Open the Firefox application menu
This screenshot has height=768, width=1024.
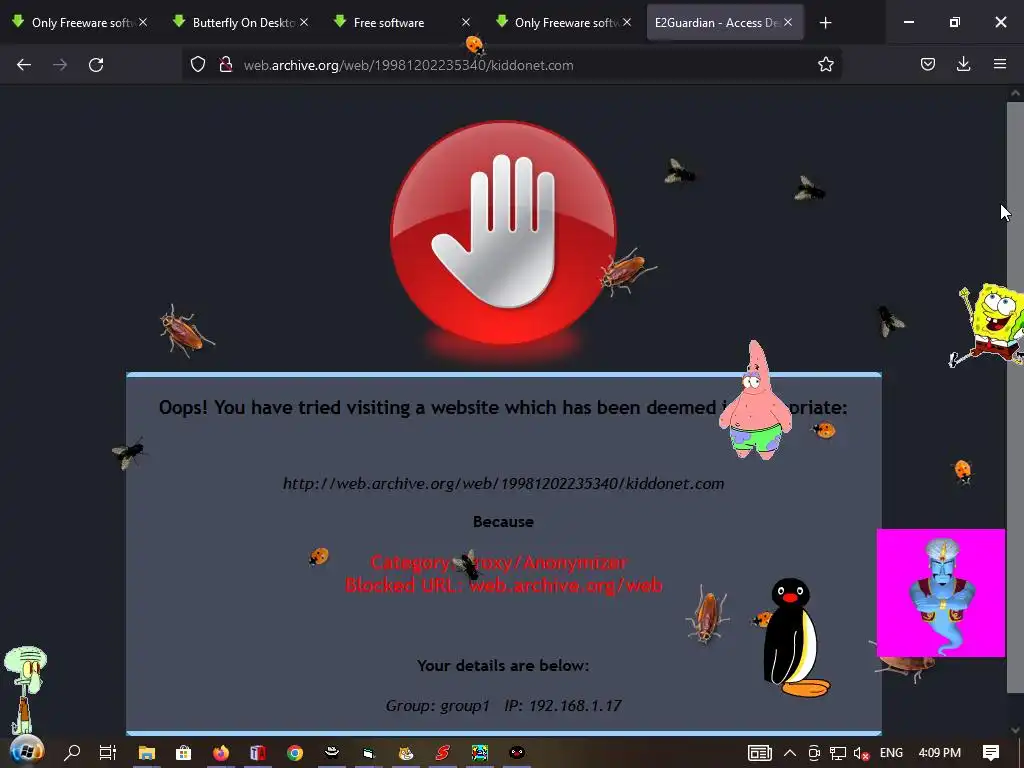pyautogui.click(x=1000, y=64)
